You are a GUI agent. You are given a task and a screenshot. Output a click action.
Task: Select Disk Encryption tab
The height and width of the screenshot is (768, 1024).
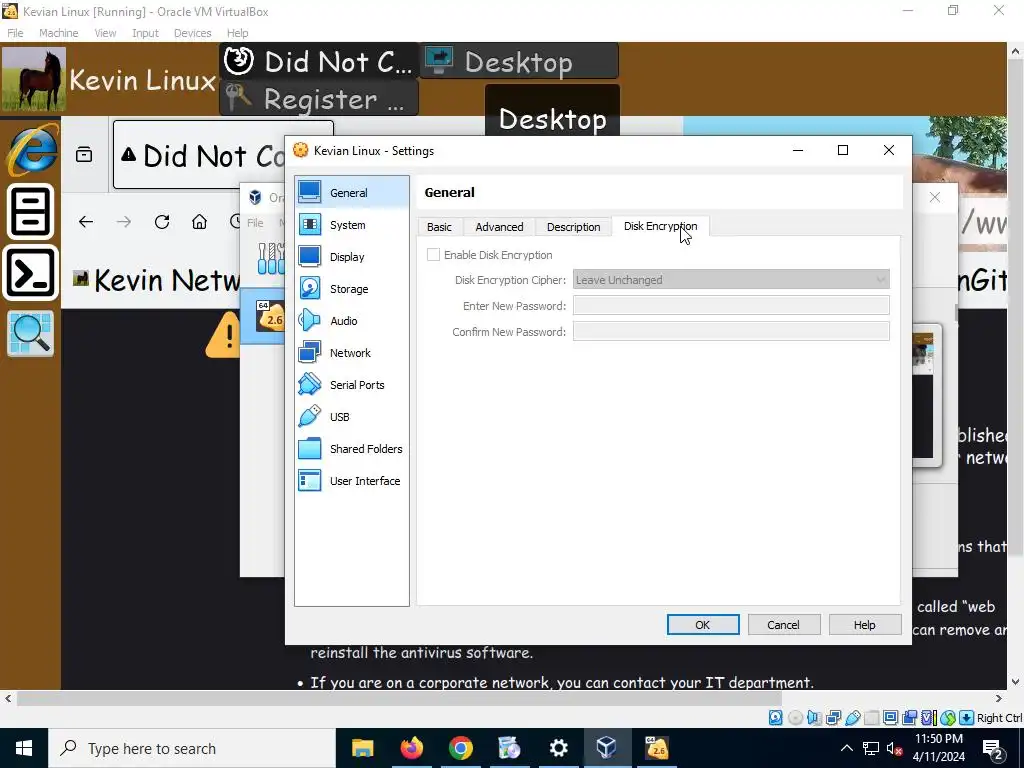click(660, 226)
